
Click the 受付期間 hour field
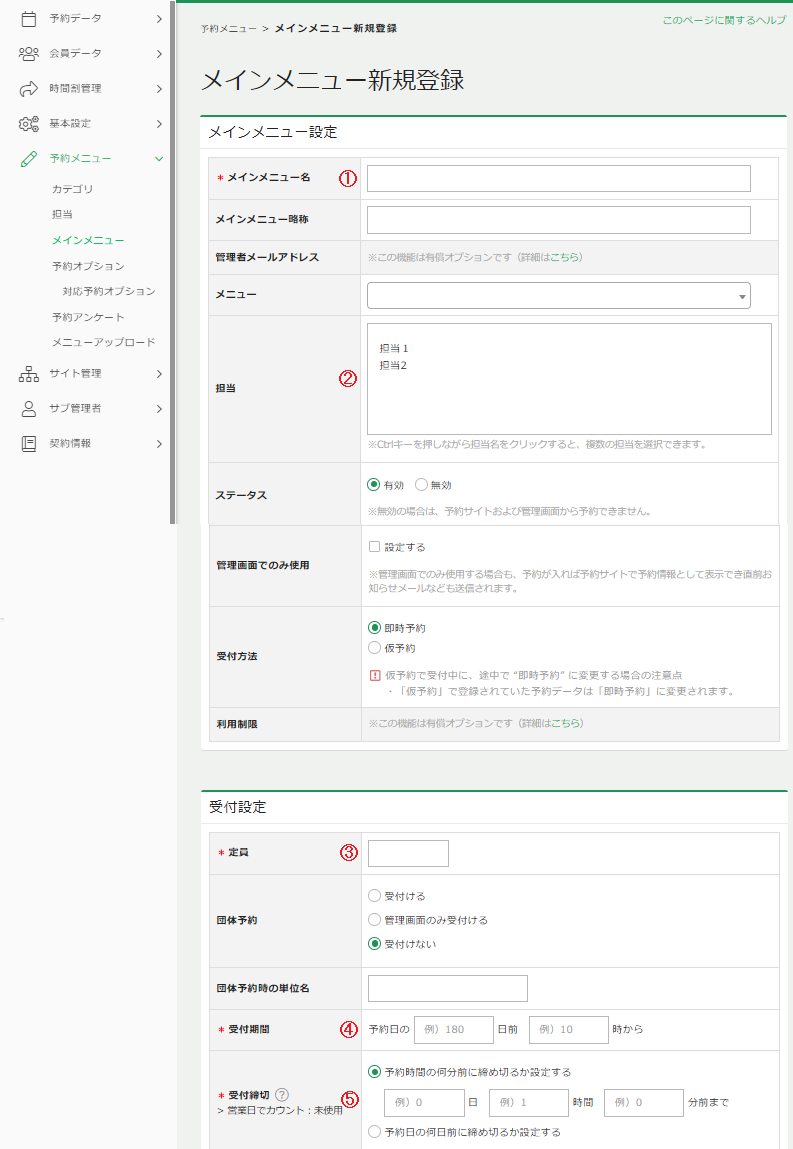pyautogui.click(x=569, y=1029)
